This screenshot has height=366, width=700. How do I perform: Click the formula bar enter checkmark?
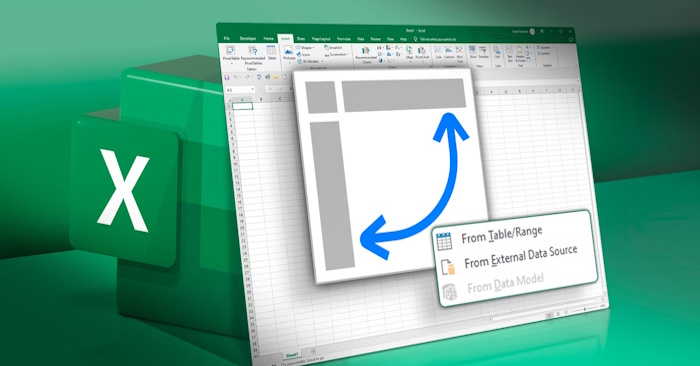coord(280,89)
